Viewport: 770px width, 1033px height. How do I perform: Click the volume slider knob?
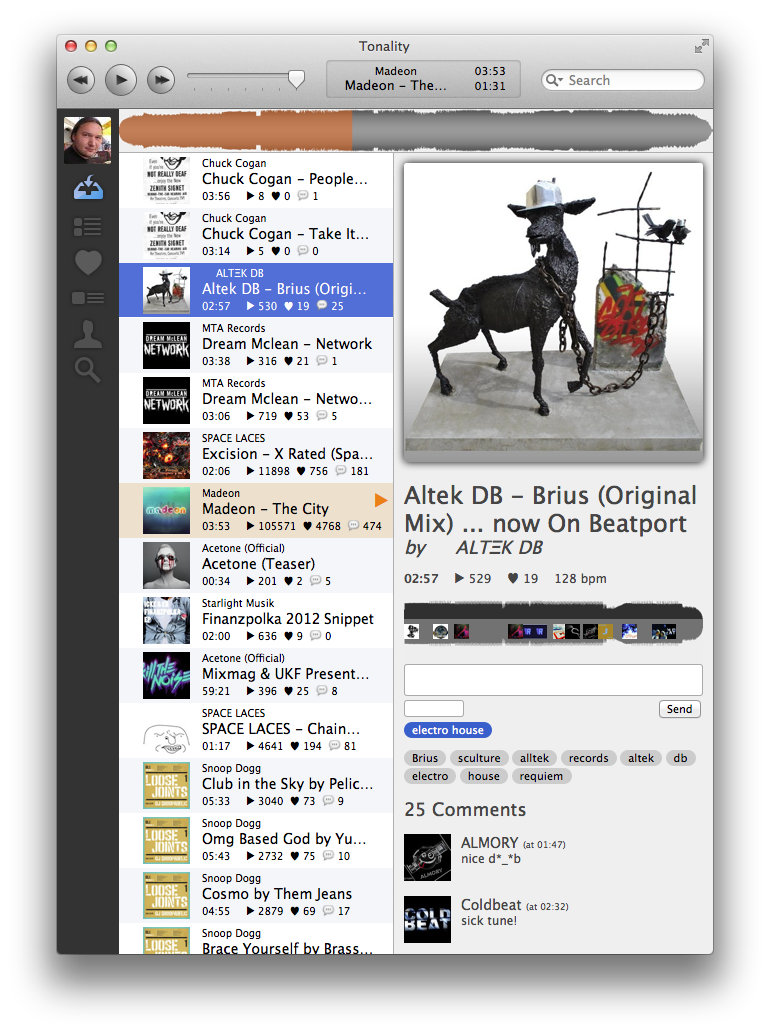[x=296, y=79]
